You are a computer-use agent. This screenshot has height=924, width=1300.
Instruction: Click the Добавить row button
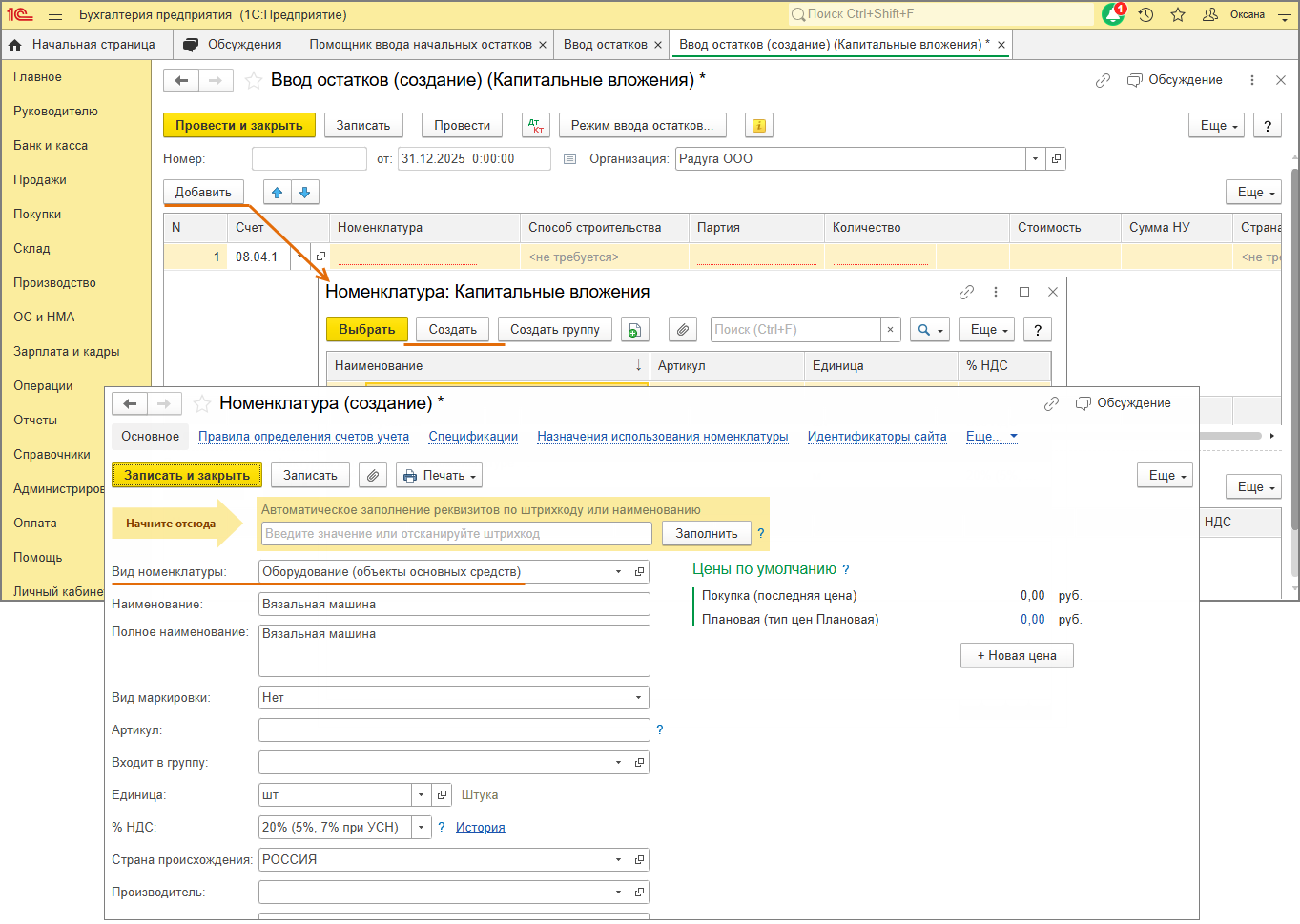click(203, 193)
